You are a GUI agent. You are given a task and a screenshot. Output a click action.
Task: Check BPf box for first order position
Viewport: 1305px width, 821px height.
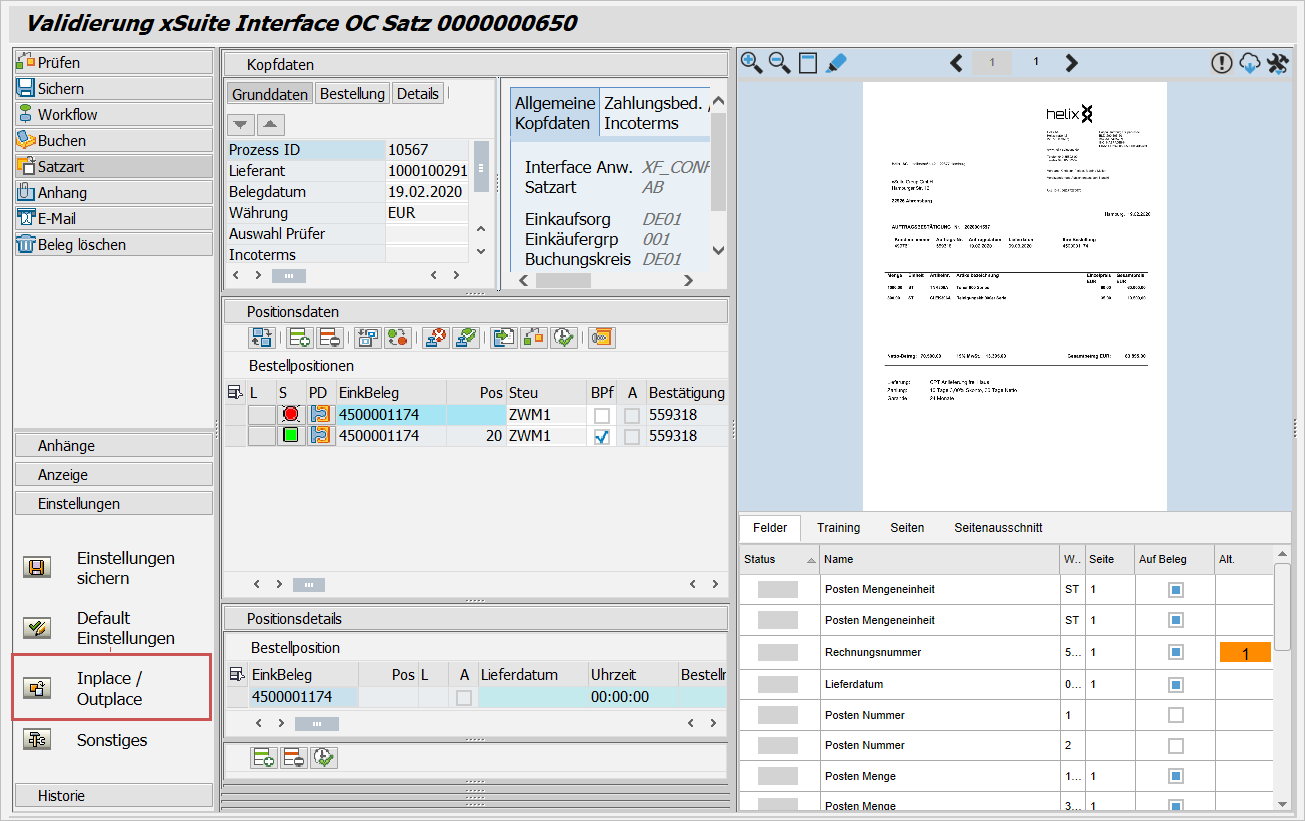click(x=602, y=415)
